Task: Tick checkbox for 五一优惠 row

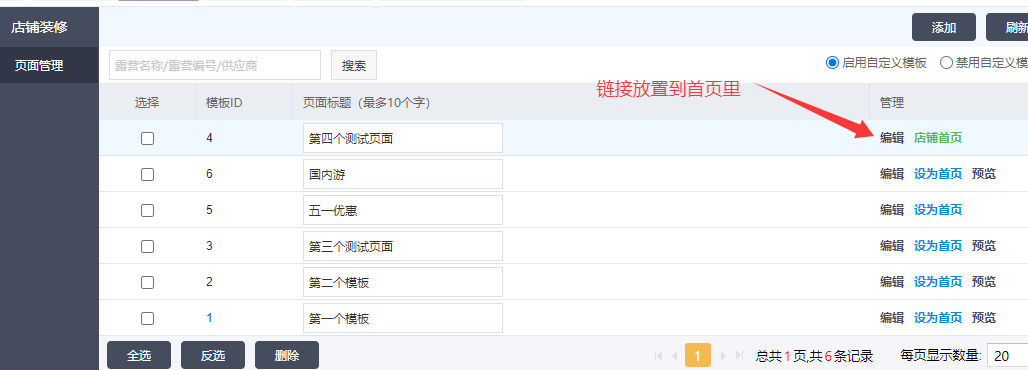Action: click(148, 211)
